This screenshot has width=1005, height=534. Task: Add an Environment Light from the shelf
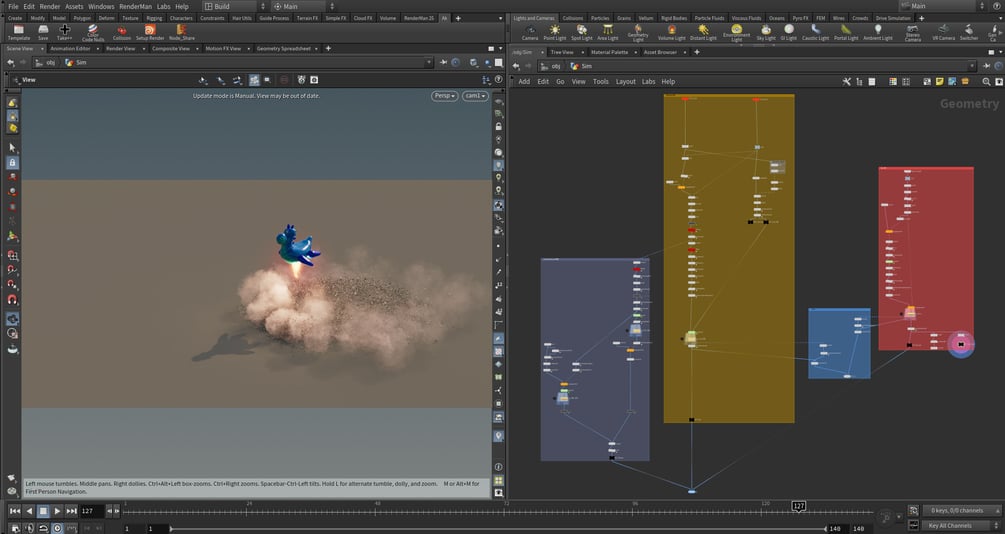point(736,33)
